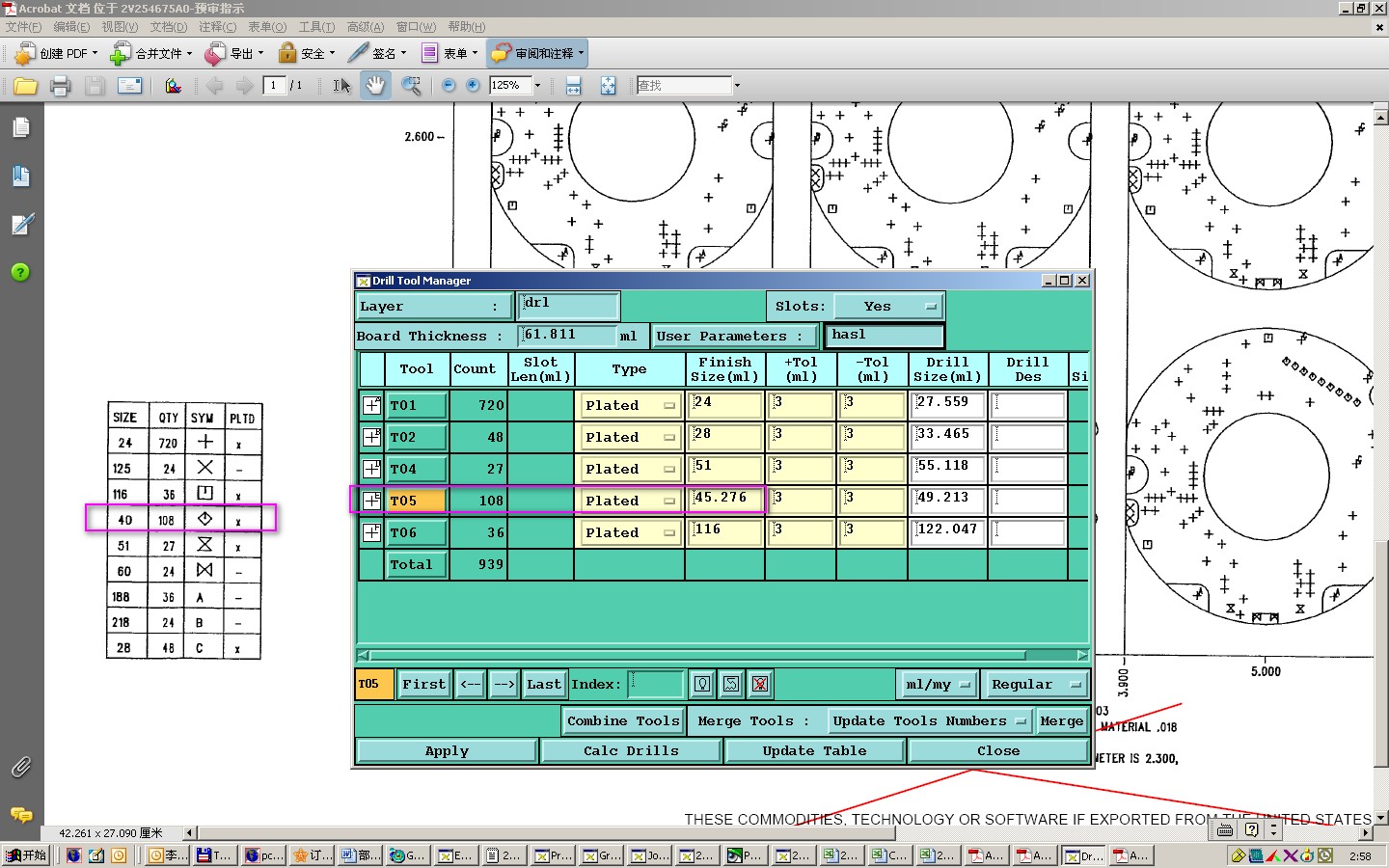Click the Zoom In plus button
Viewport: 1389px width, 868px height.
[473, 86]
